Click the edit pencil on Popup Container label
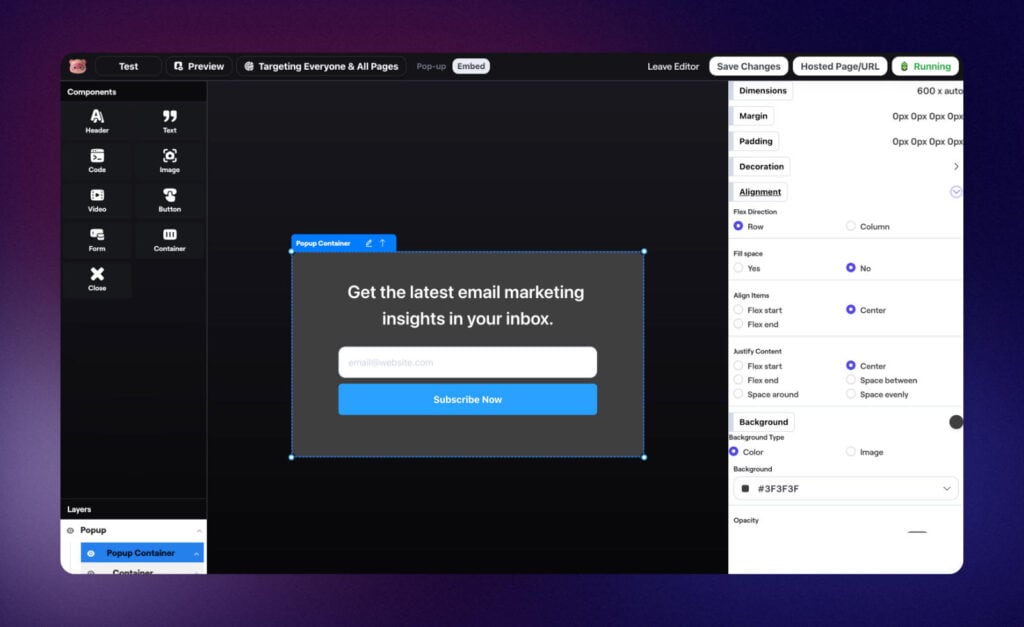This screenshot has height=627, width=1024. (x=369, y=243)
